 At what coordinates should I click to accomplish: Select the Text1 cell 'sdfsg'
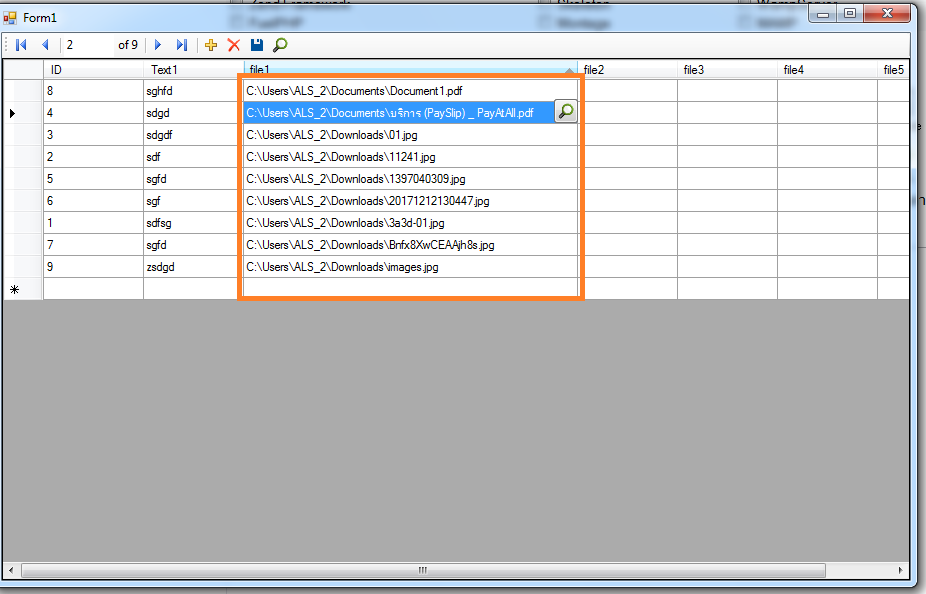point(193,223)
